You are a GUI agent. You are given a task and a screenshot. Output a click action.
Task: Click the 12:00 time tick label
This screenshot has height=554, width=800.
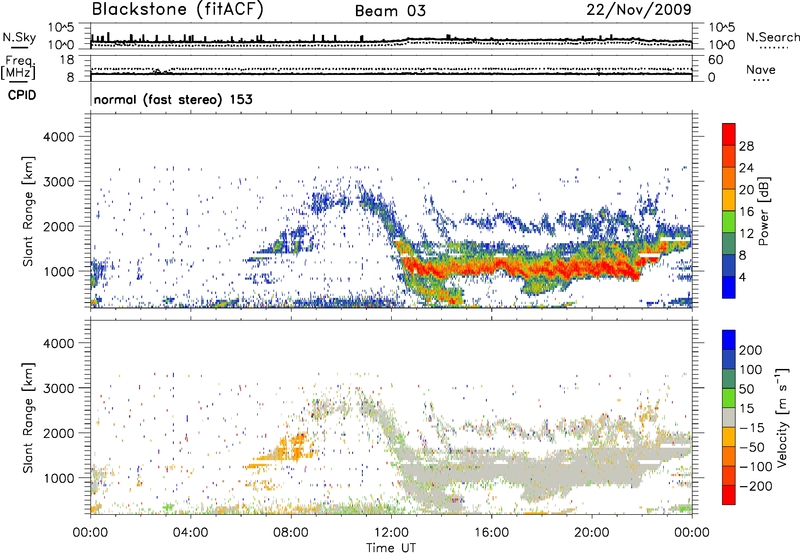391,533
